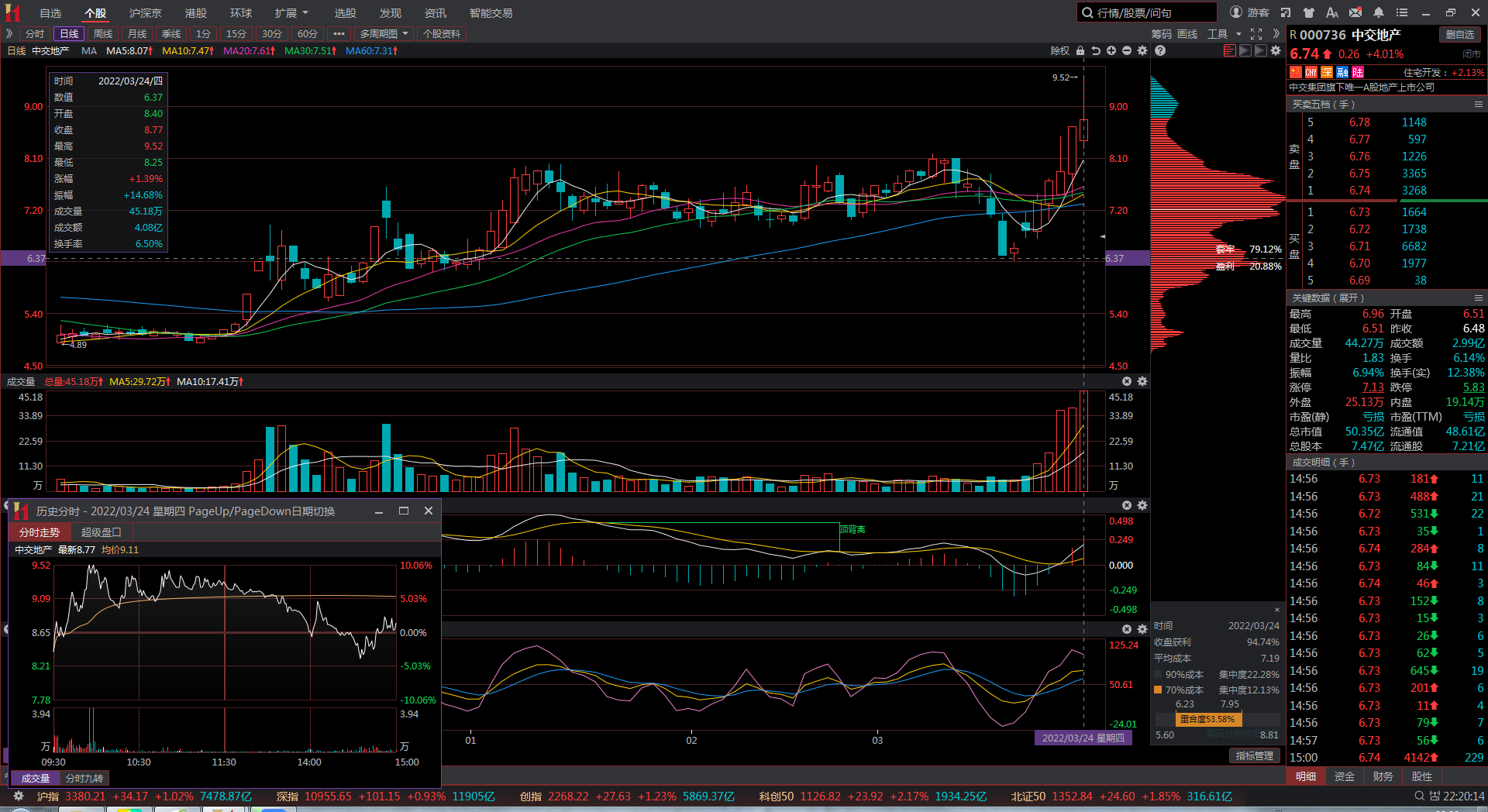Expand the left sidebar chevron
Image resolution: width=1488 pixels, height=812 pixels.
tap(9, 34)
